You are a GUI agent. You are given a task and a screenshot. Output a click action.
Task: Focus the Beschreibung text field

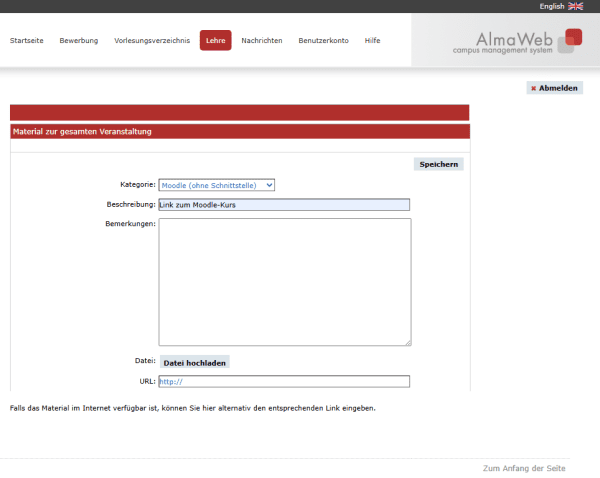coord(284,205)
